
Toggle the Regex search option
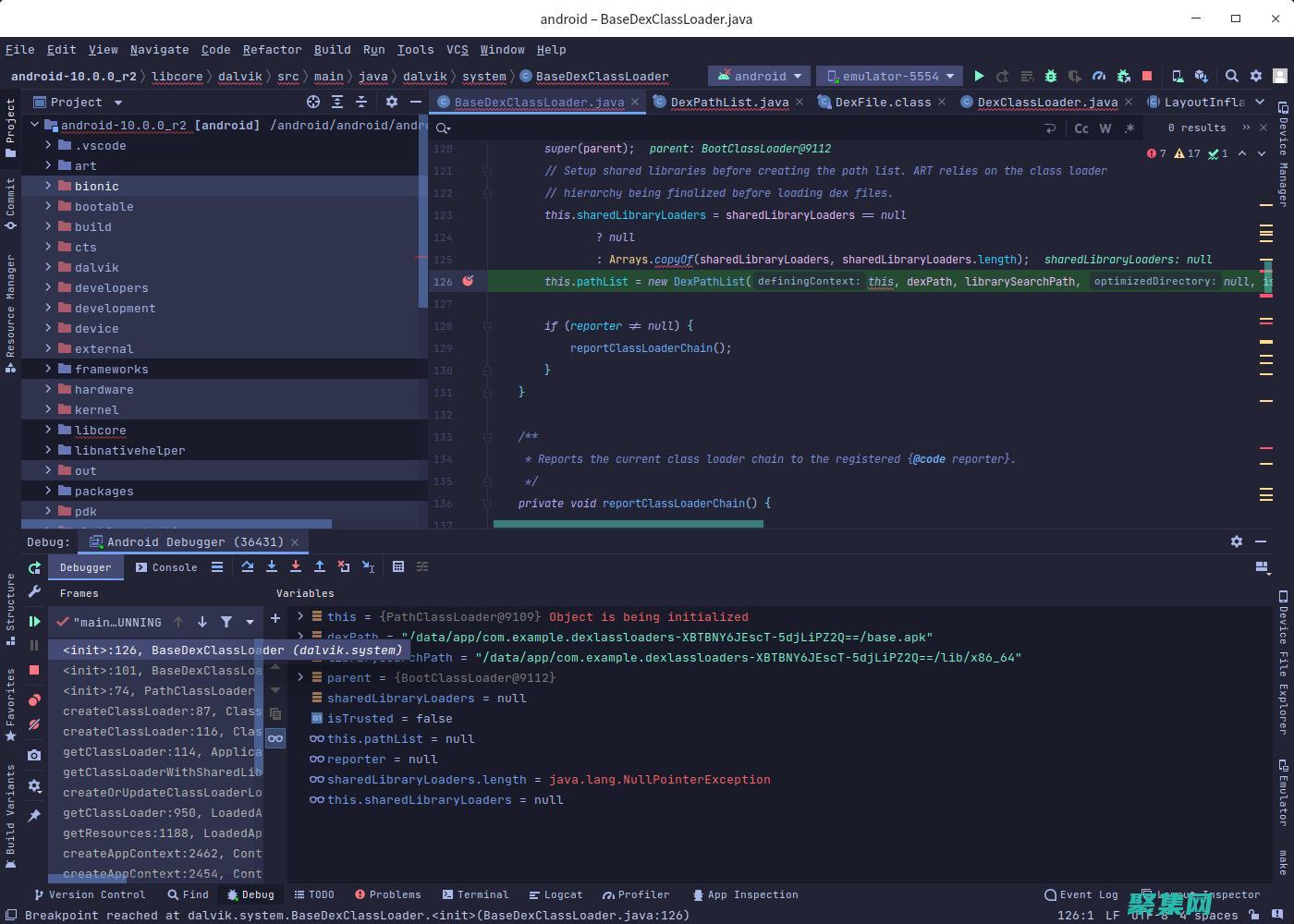click(x=1129, y=128)
